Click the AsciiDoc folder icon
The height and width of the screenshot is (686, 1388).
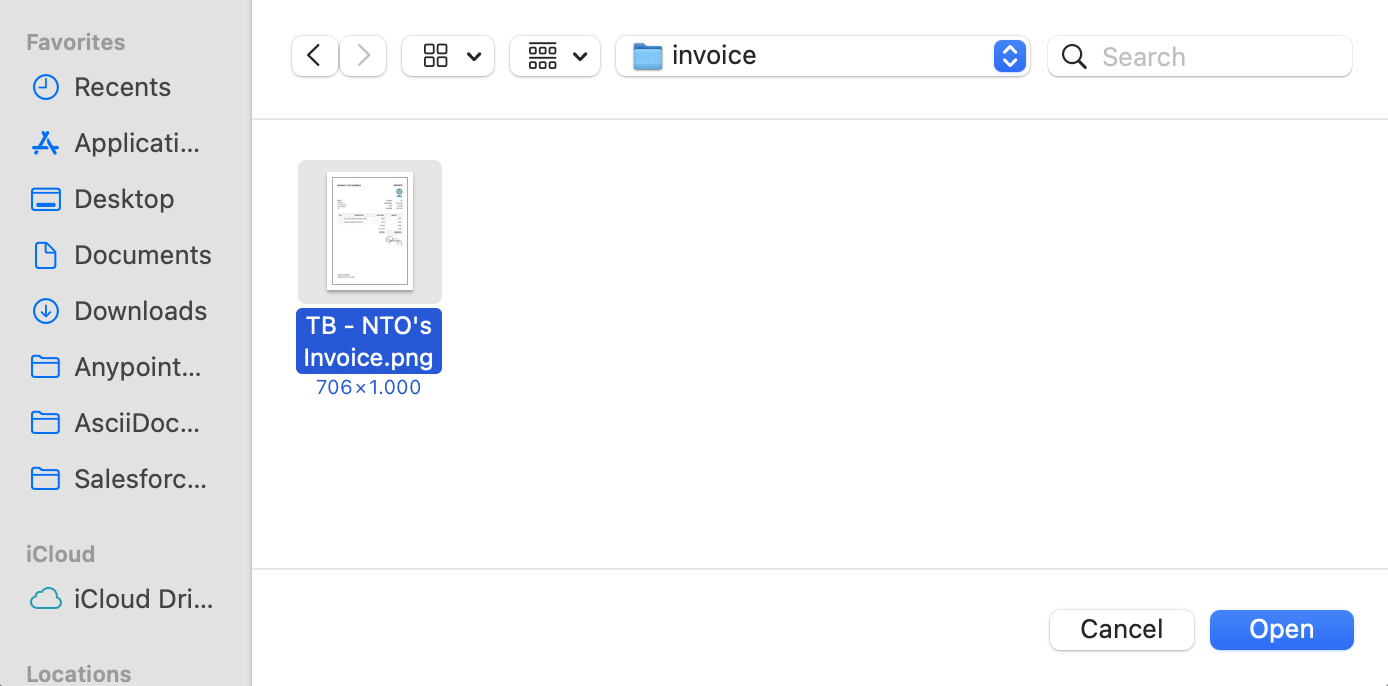(x=45, y=423)
